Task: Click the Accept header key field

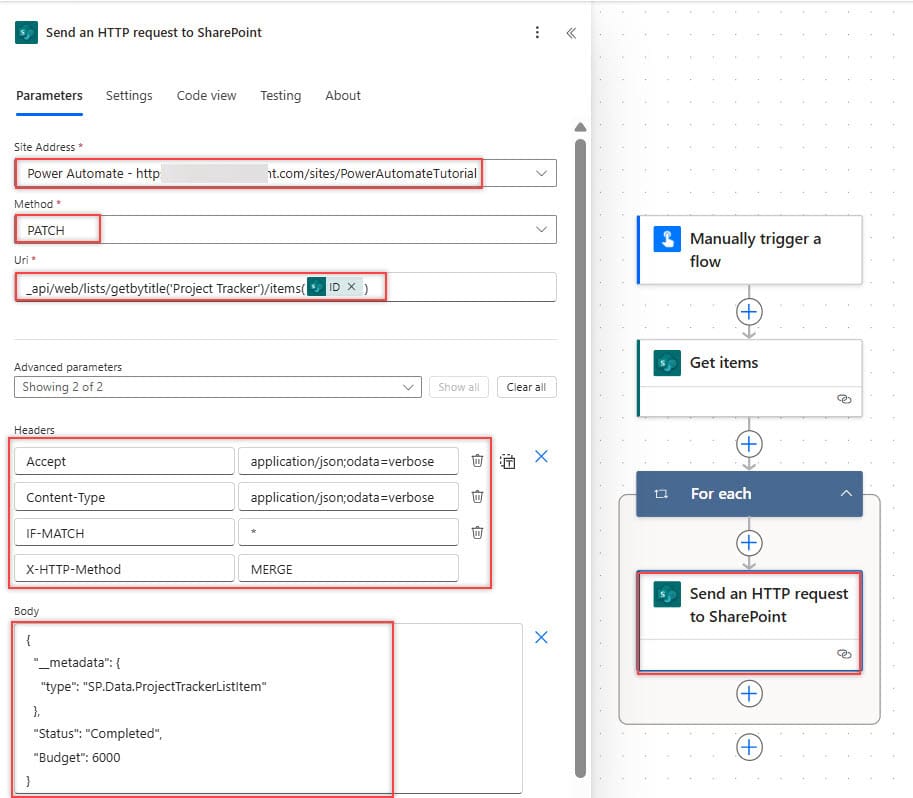Action: [125, 461]
